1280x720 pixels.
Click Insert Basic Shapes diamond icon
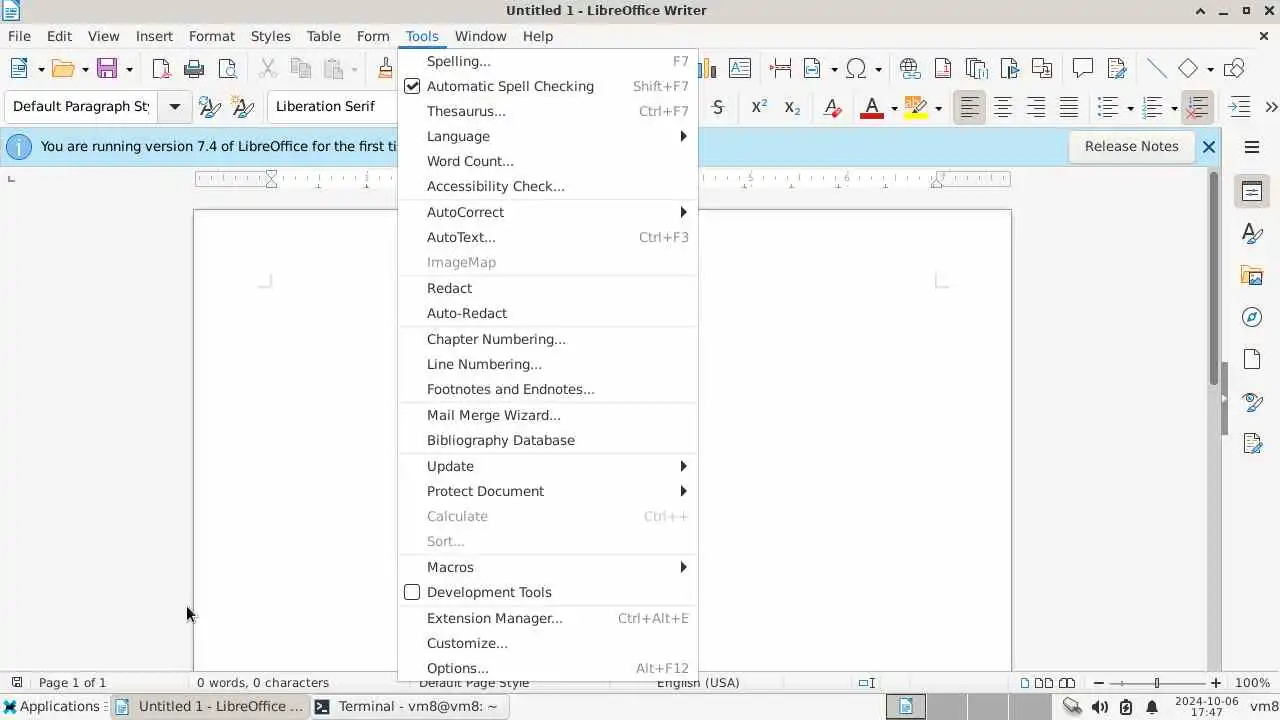click(x=1188, y=68)
